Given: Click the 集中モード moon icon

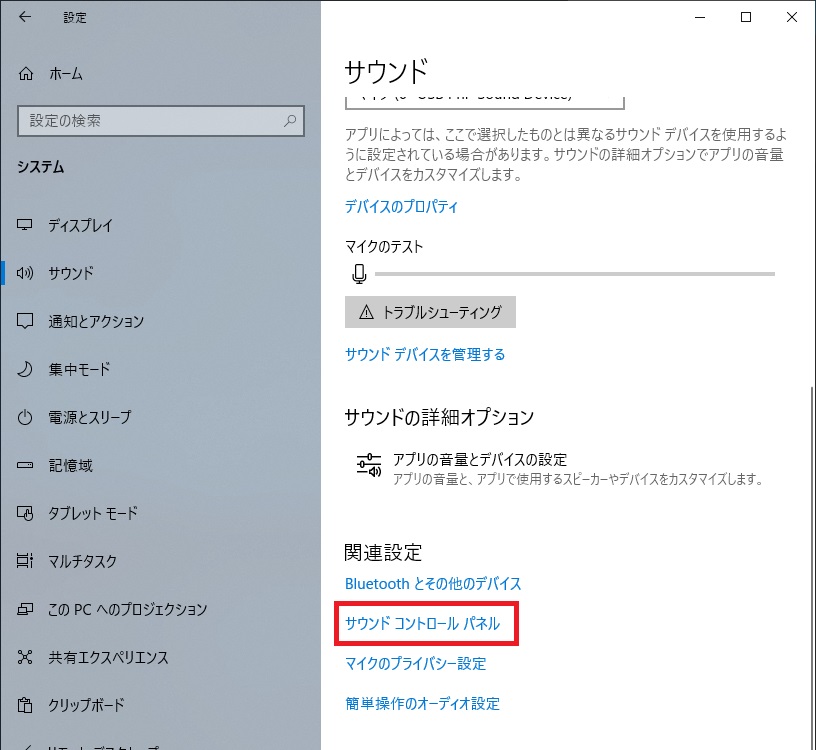Looking at the screenshot, I should (26, 369).
